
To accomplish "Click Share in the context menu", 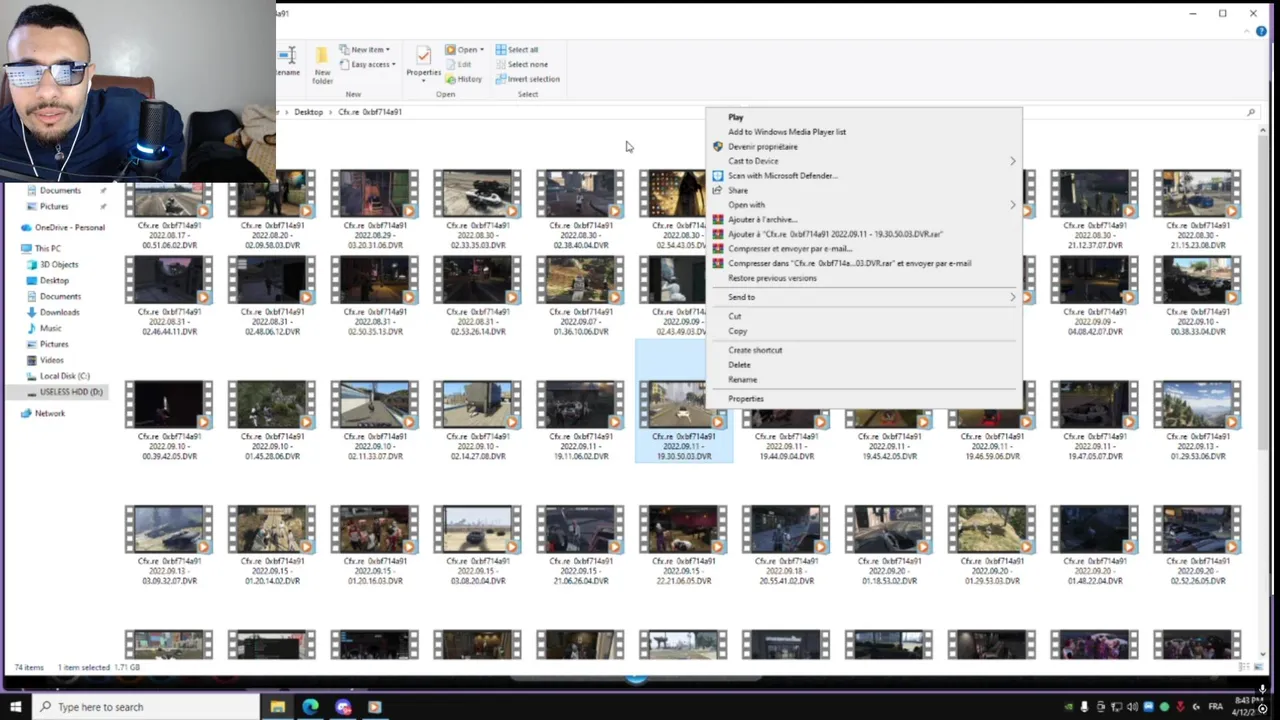I will (863, 190).
